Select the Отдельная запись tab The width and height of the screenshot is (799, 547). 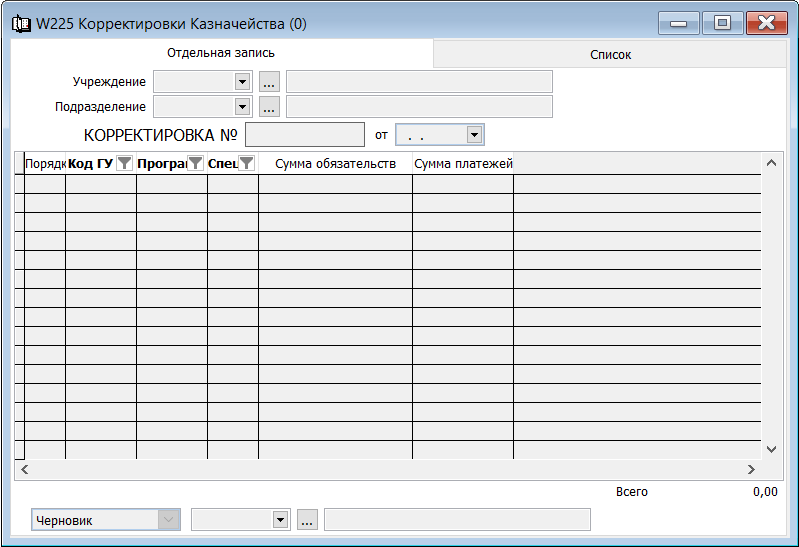tap(221, 53)
